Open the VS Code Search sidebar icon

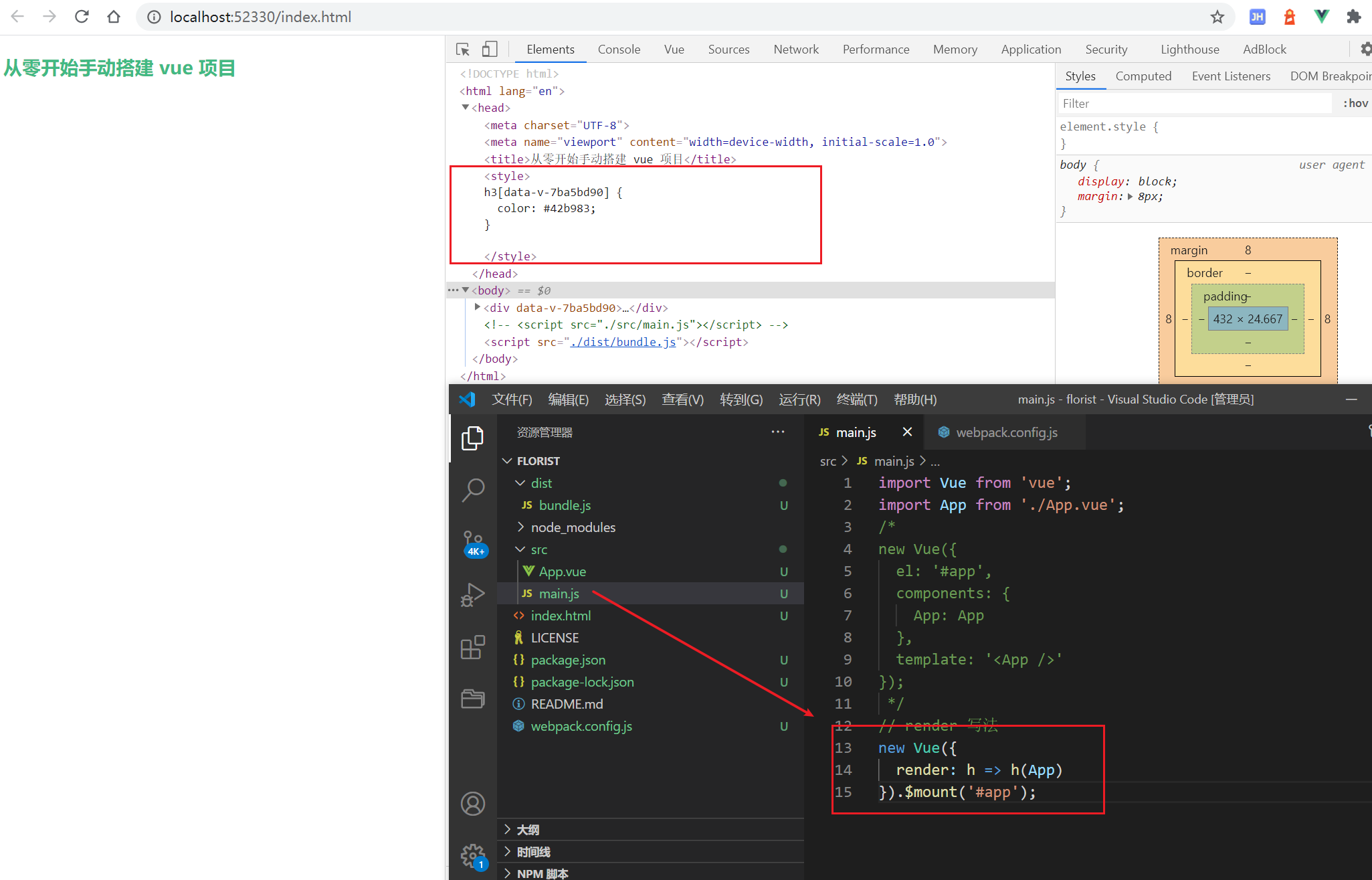[x=473, y=490]
